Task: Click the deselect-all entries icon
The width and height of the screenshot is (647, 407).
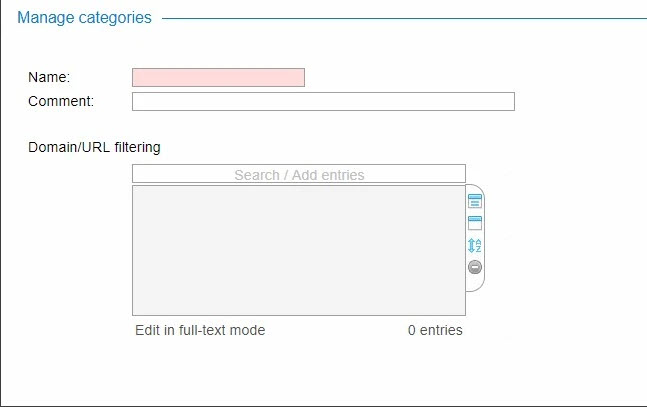Action: [475, 223]
